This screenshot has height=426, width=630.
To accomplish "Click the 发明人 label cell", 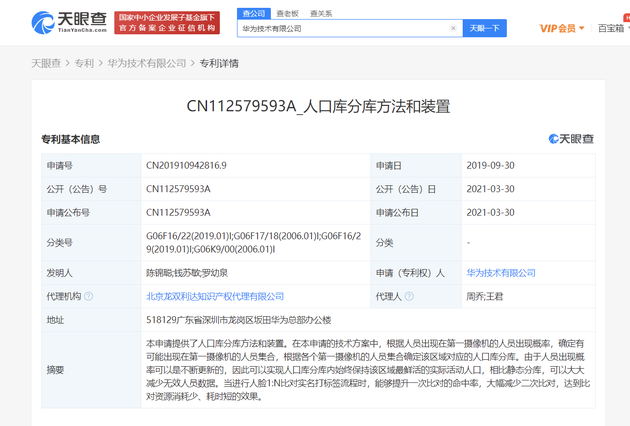I will click(x=91, y=273).
